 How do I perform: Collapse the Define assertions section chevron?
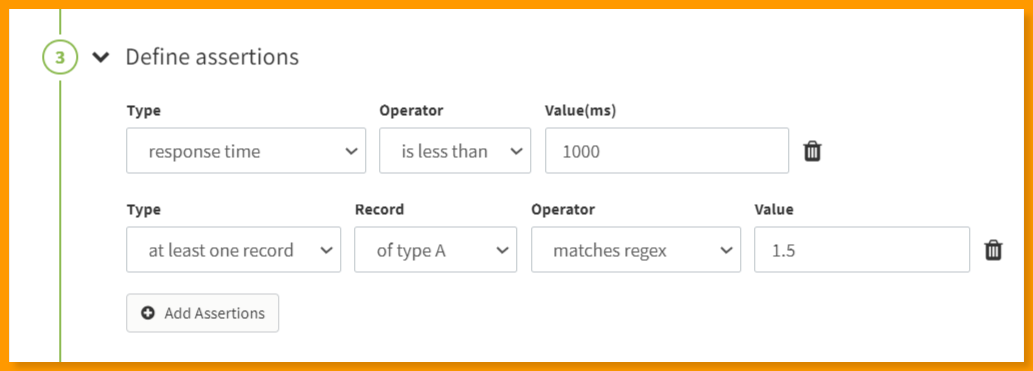tap(101, 57)
